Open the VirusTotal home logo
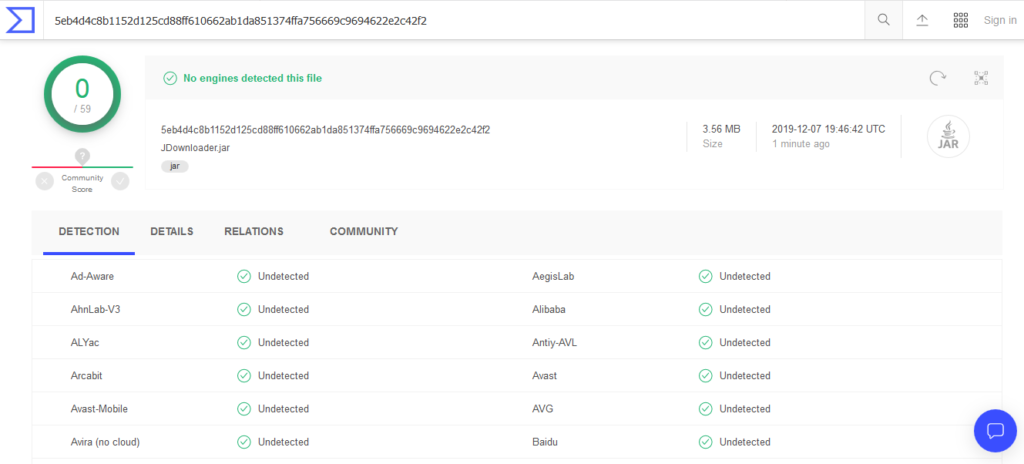The width and height of the screenshot is (1024, 464). tap(20, 20)
